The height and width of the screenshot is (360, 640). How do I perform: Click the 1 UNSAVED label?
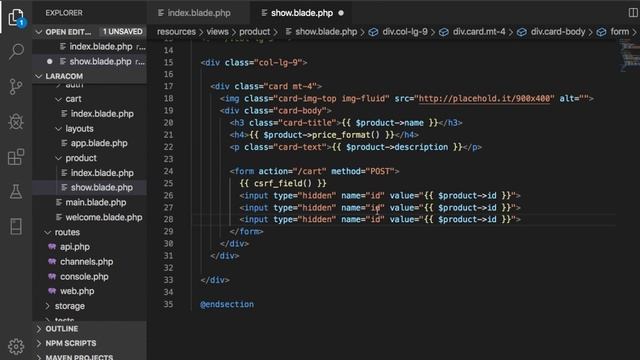[122, 32]
